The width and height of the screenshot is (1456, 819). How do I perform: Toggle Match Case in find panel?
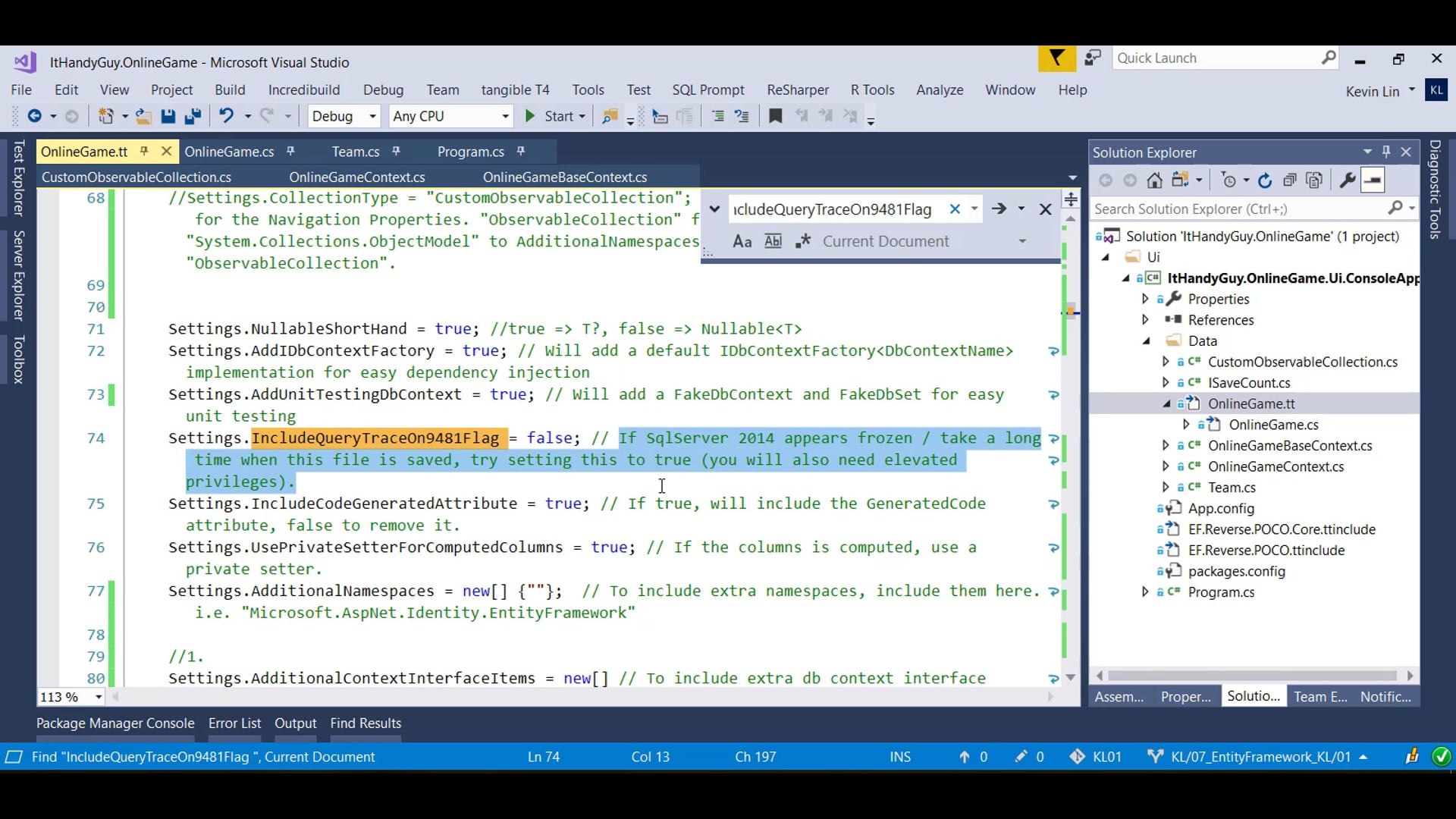point(742,241)
